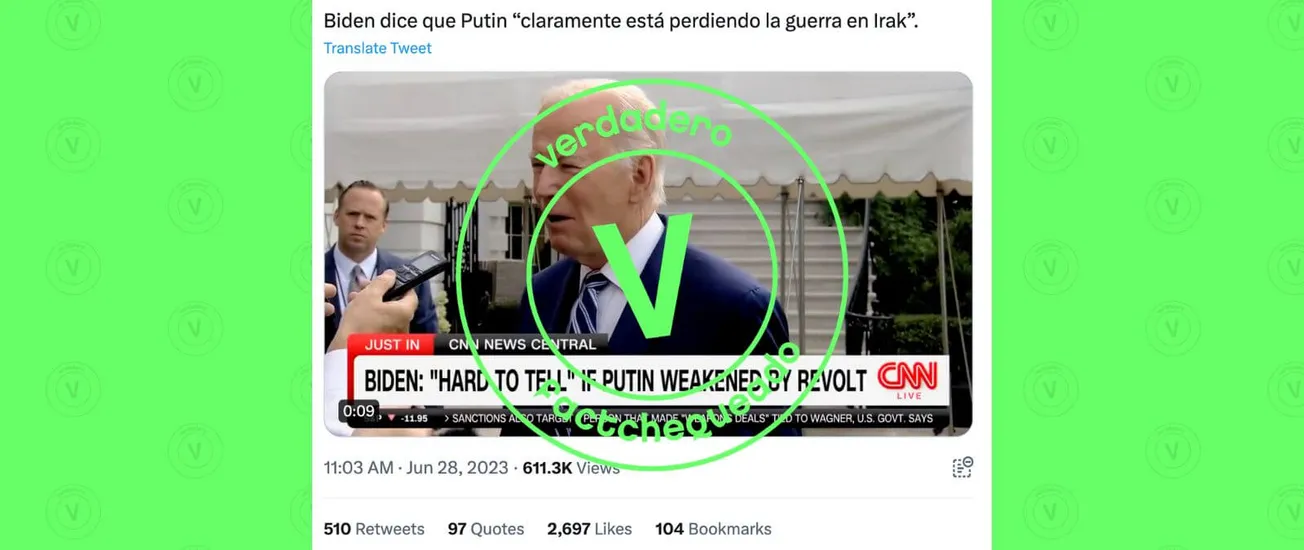Open the 510 Retweets list
Screen dimensions: 1304x550
[x=374, y=529]
